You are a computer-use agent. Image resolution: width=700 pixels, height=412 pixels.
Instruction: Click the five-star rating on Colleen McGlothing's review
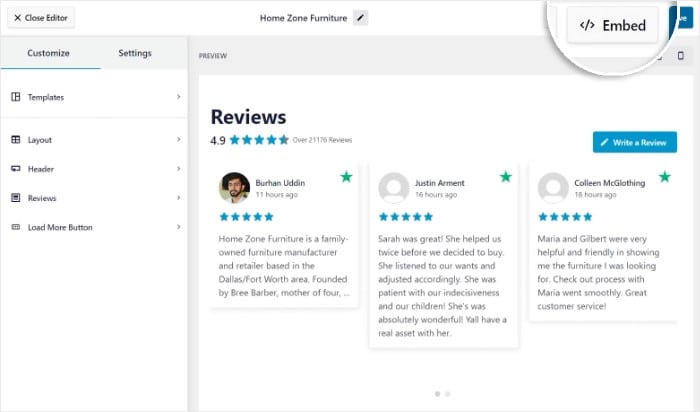pyautogui.click(x=565, y=217)
